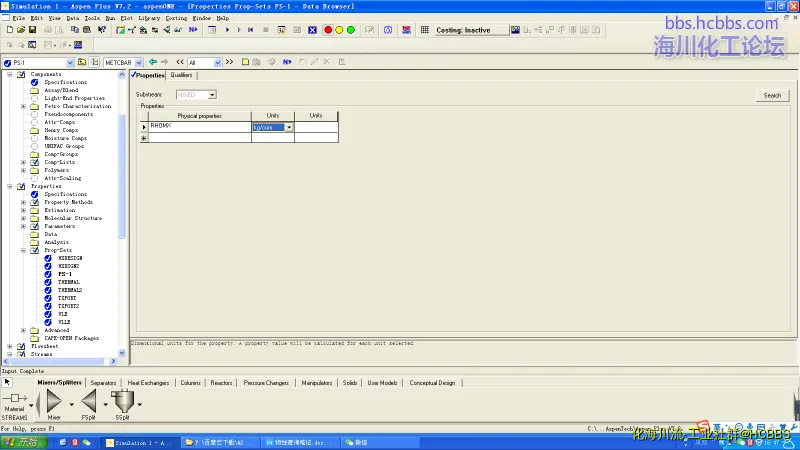
Task: Go to the next form with >>
Action: point(230,62)
